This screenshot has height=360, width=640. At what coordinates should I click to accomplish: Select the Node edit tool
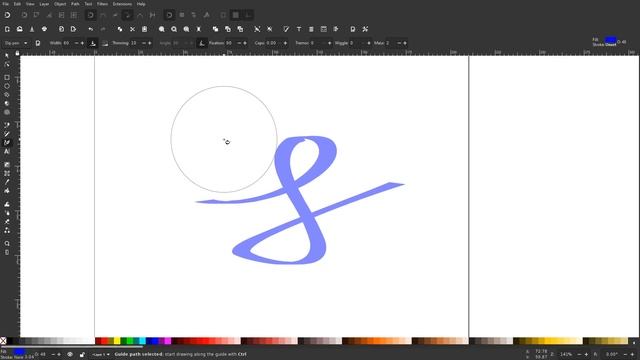pyautogui.click(x=7, y=64)
